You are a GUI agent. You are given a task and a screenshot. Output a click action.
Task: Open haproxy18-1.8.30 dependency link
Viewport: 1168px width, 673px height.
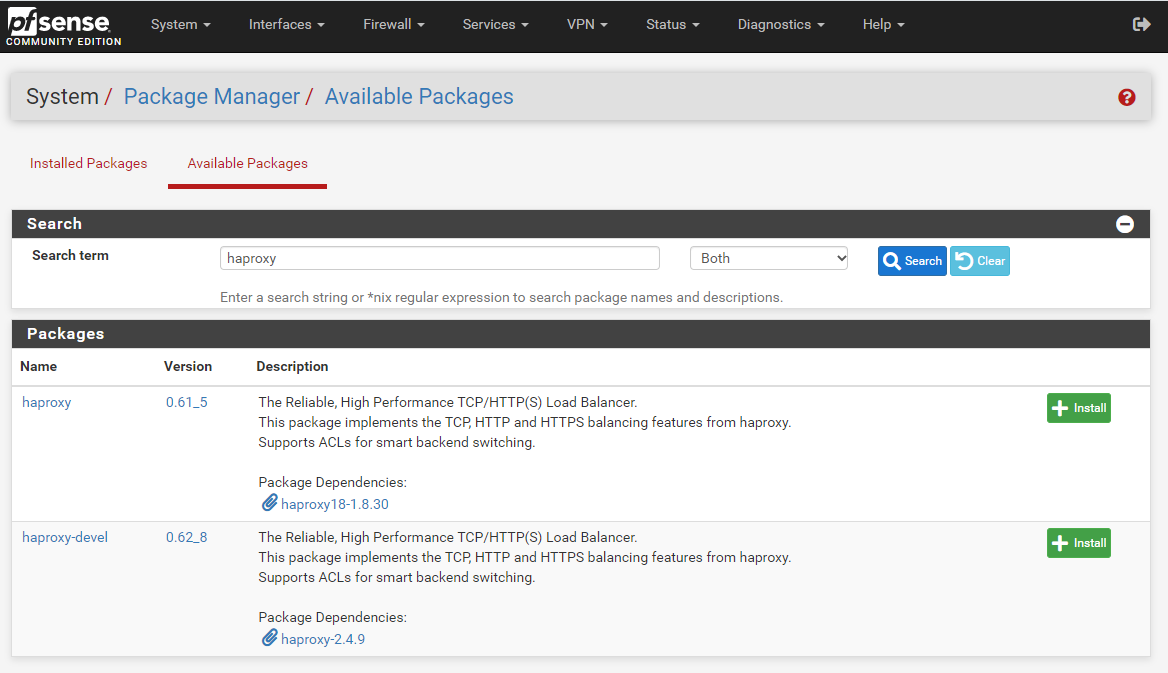point(334,505)
